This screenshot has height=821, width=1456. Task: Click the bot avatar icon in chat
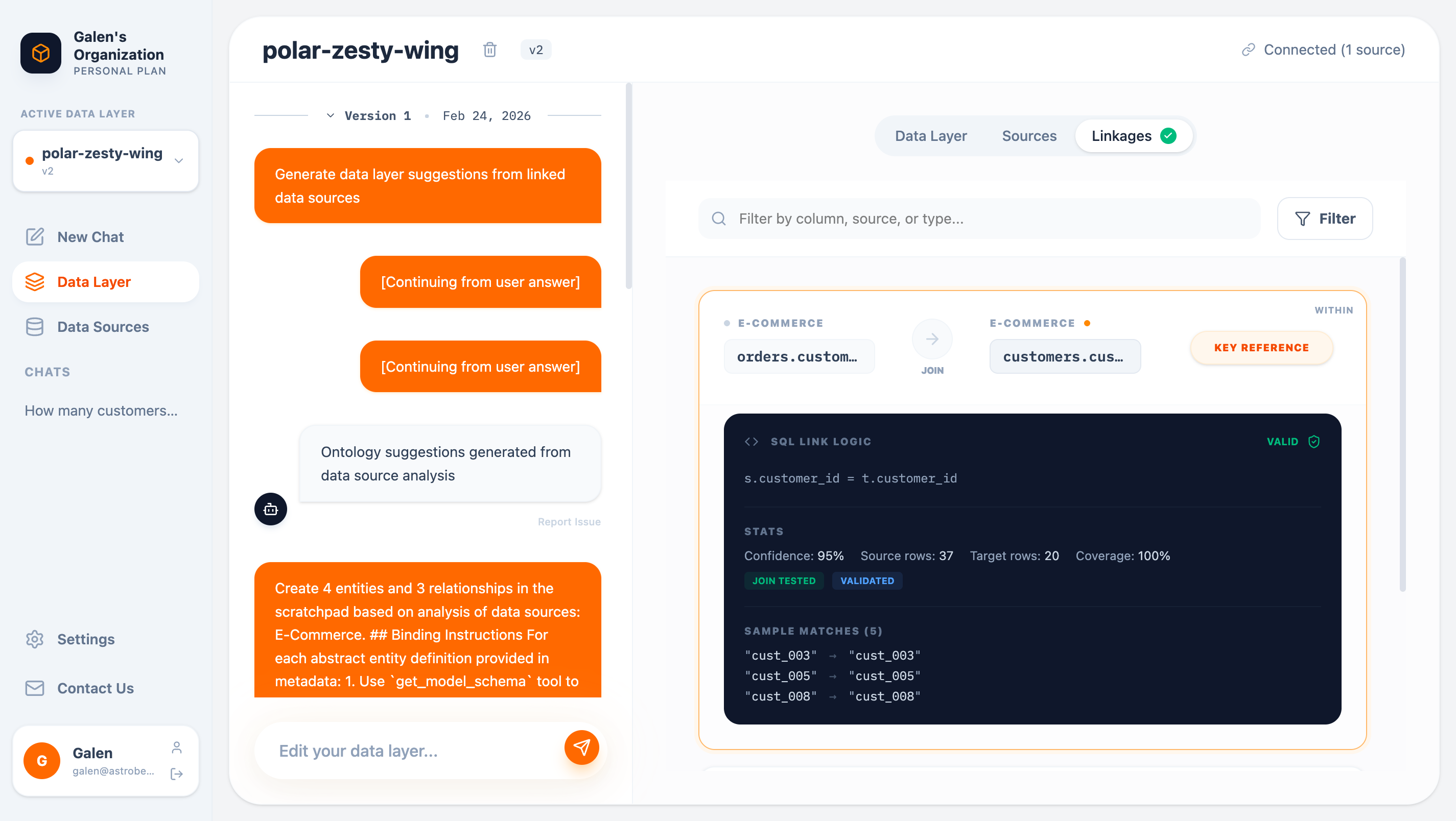271,509
